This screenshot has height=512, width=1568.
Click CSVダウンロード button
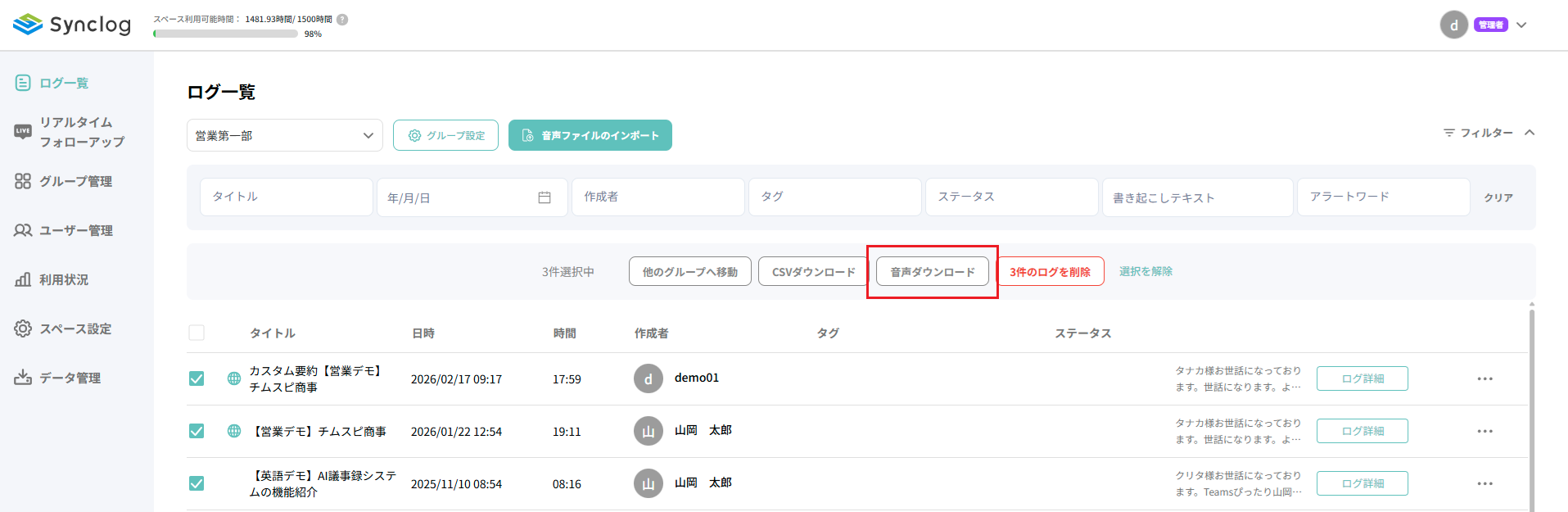coord(814,272)
